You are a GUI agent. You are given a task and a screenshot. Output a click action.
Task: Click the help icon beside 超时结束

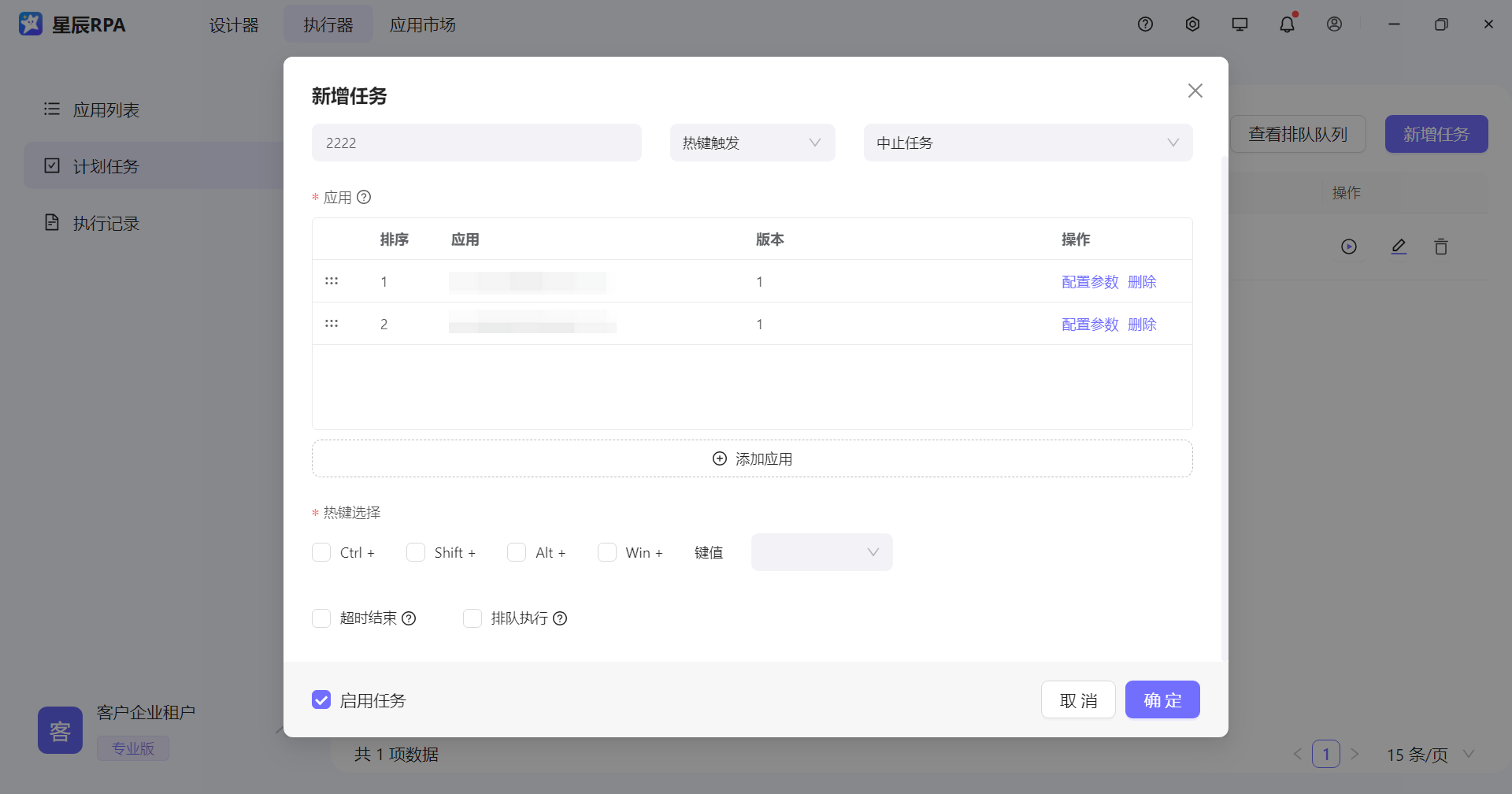409,619
